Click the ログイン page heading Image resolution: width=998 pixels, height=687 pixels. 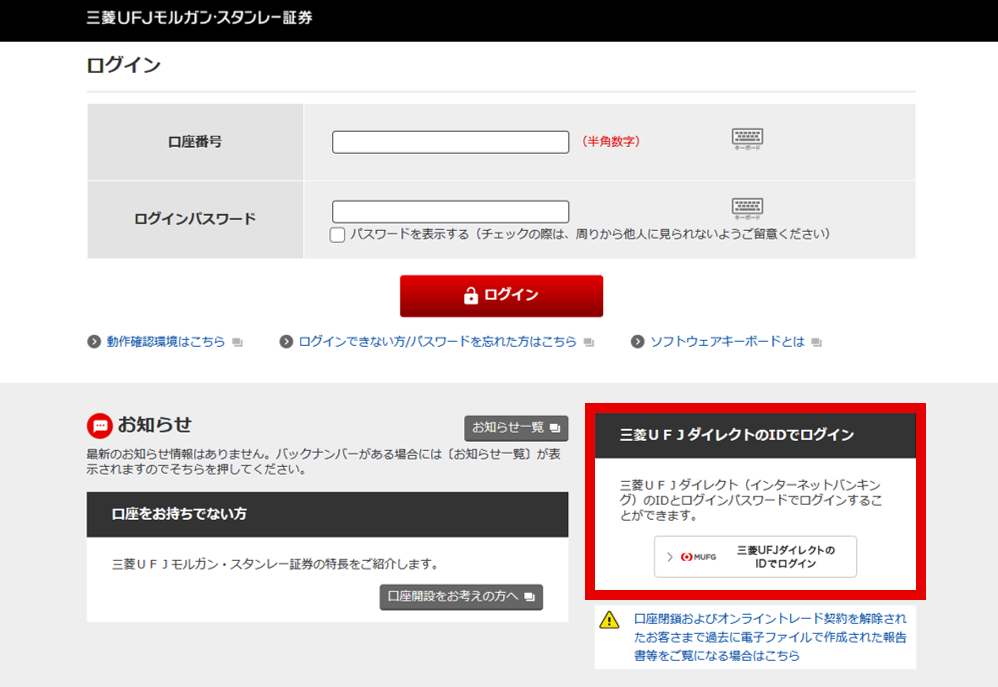click(x=123, y=65)
